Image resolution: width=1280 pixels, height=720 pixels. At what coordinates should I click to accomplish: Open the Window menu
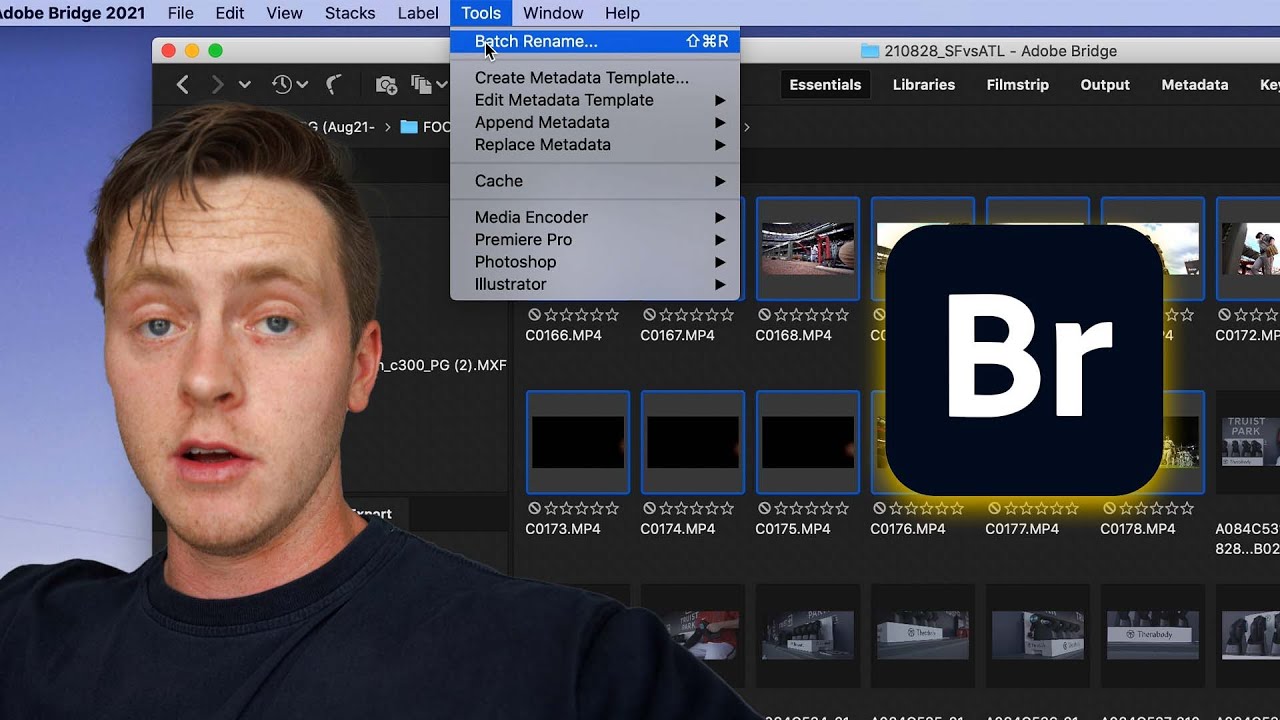(x=553, y=13)
